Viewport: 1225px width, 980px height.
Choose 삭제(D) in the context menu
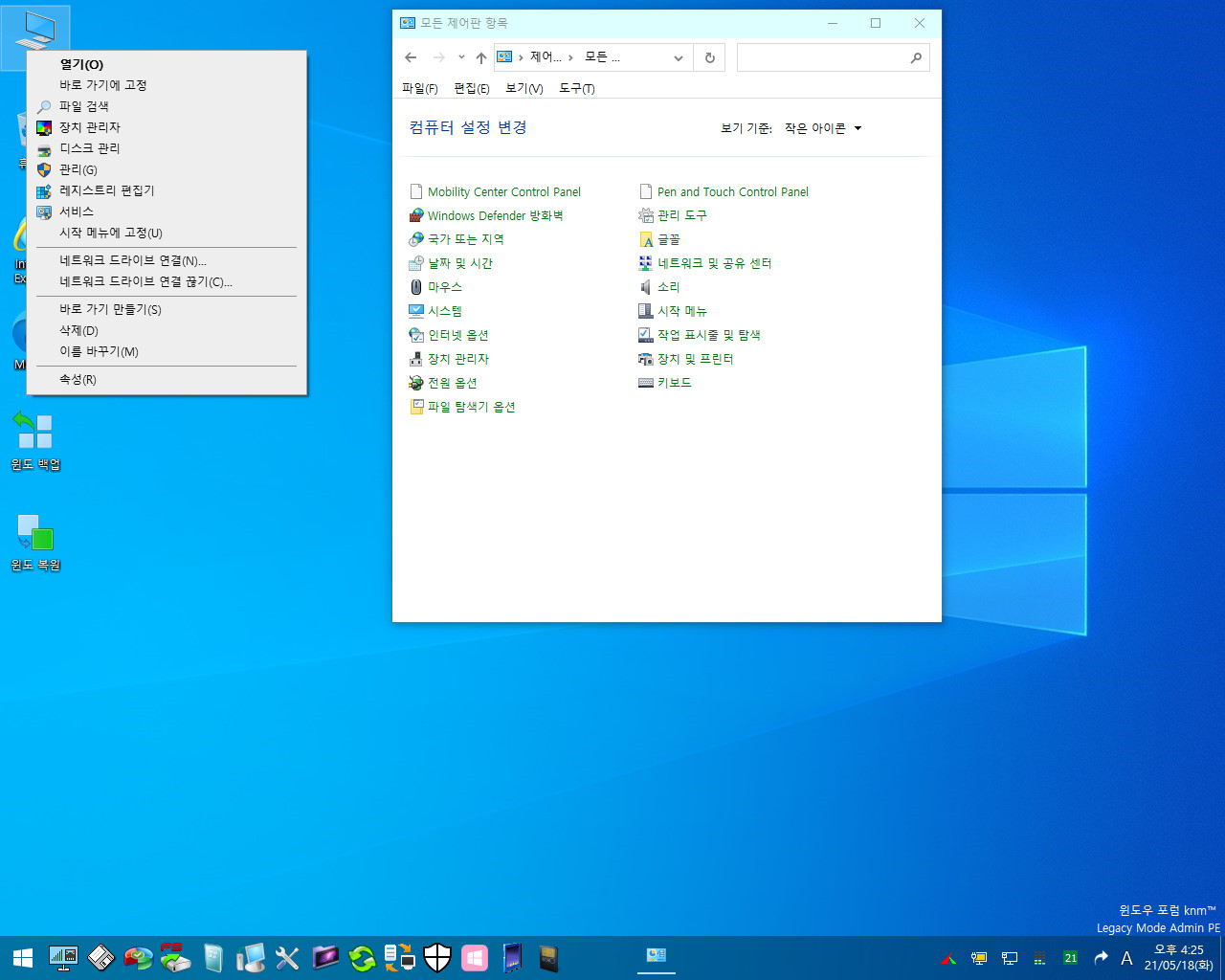click(x=167, y=330)
